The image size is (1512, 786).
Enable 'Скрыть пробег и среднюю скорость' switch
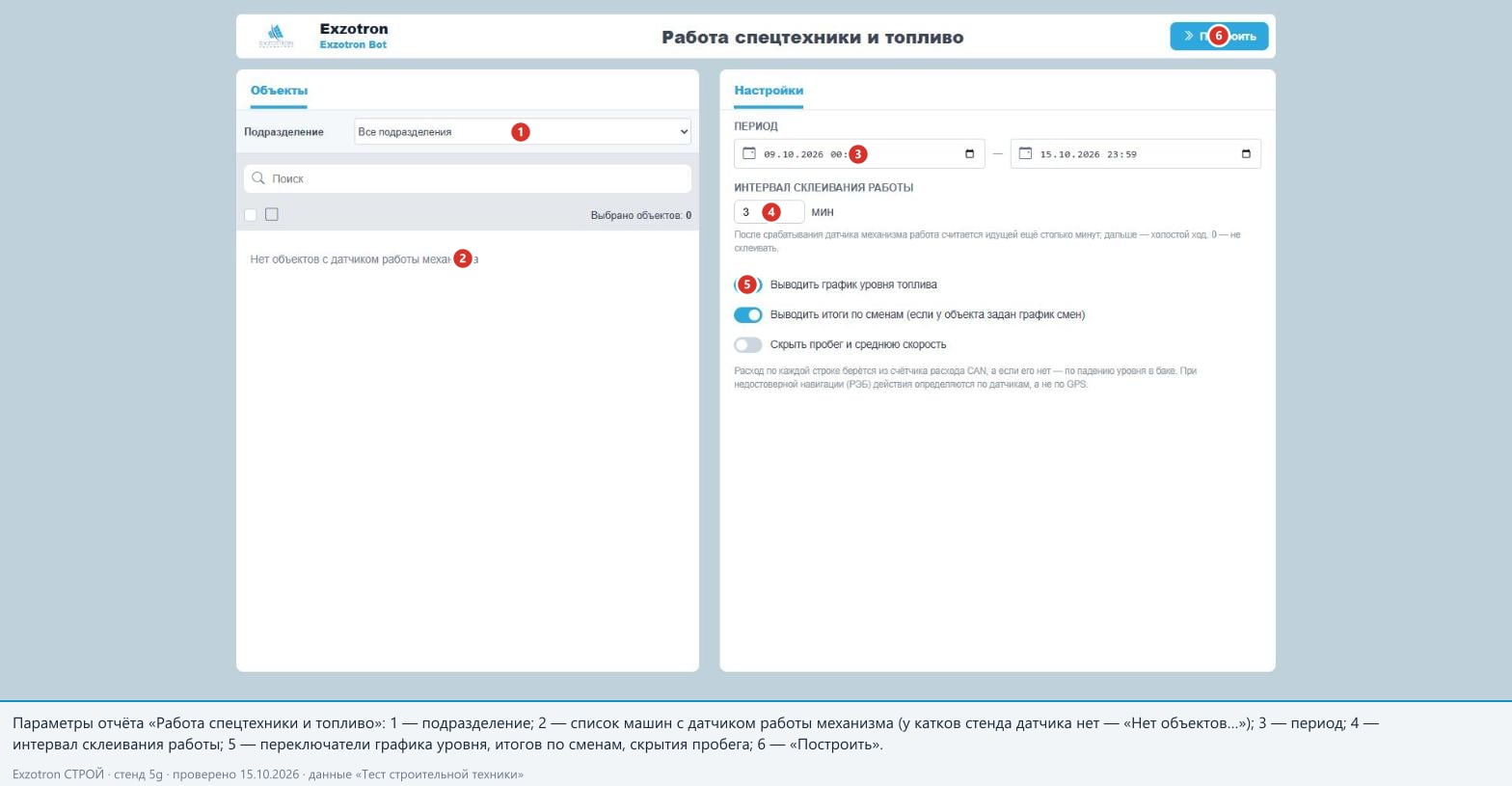(x=748, y=344)
